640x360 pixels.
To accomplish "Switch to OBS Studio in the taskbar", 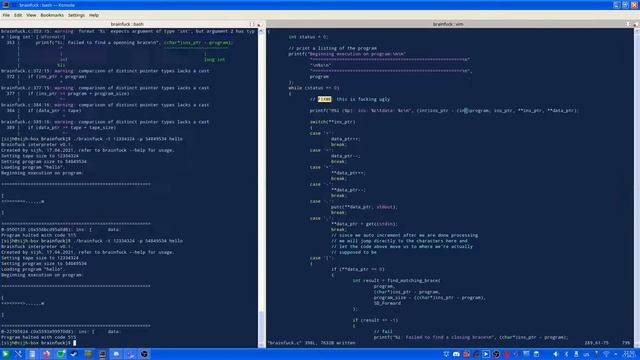I will (144, 354).
